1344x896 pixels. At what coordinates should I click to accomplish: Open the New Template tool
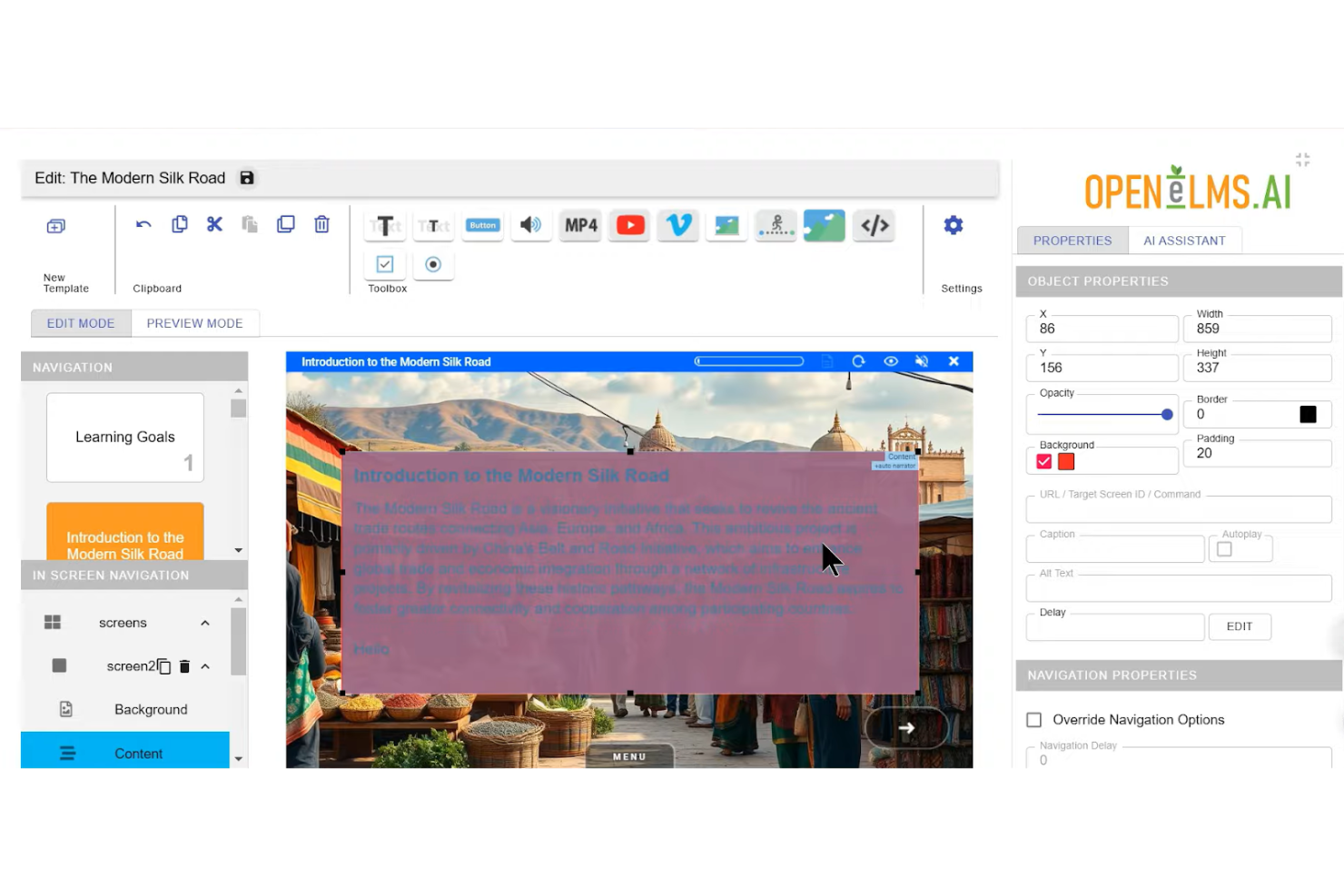tap(55, 225)
